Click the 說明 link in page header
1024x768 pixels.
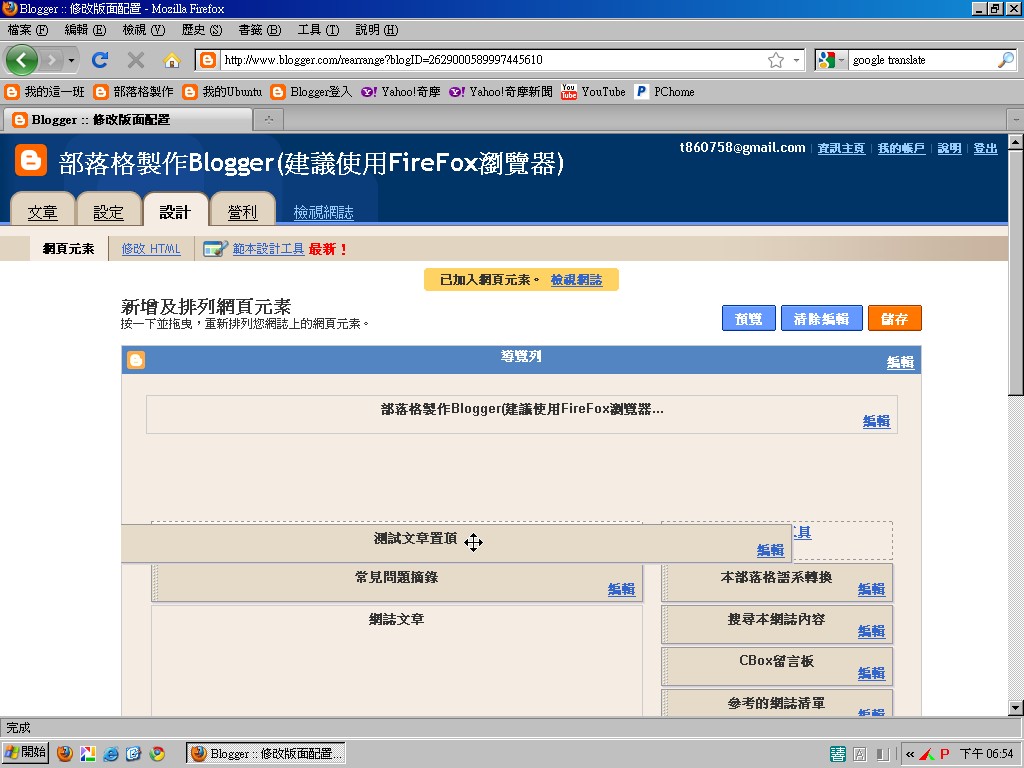tap(950, 148)
